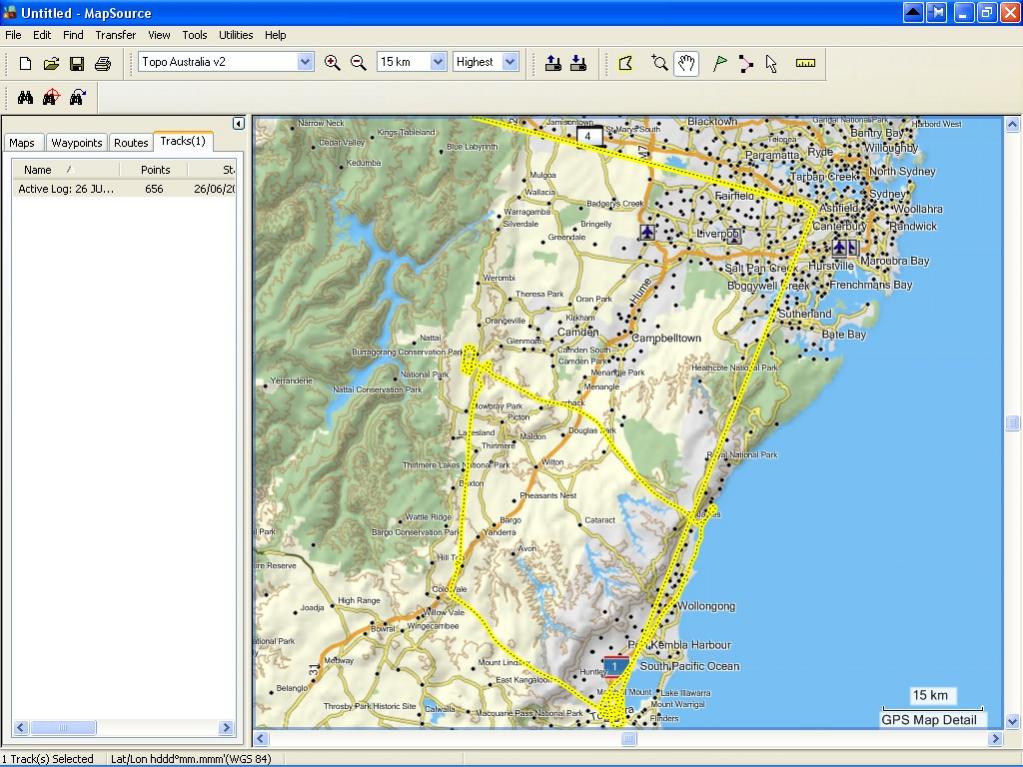Open the 15 km zoom scale dropdown
Screen dimensions: 1023x767
(438, 62)
